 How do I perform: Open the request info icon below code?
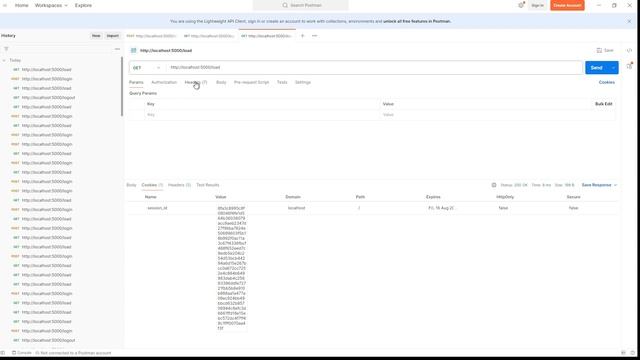tap(629, 66)
